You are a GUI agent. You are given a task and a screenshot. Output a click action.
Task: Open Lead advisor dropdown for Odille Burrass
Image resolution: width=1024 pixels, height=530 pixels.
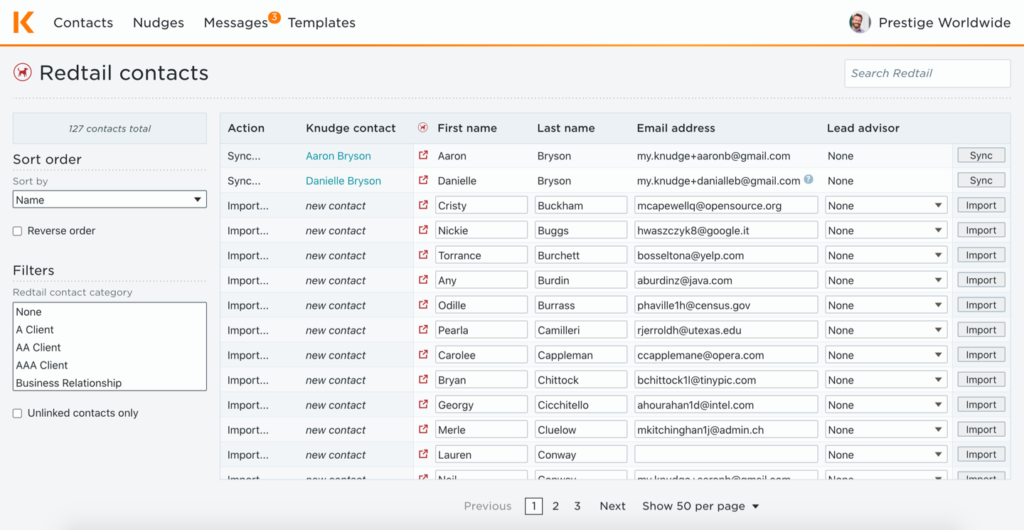pyautogui.click(x=886, y=305)
